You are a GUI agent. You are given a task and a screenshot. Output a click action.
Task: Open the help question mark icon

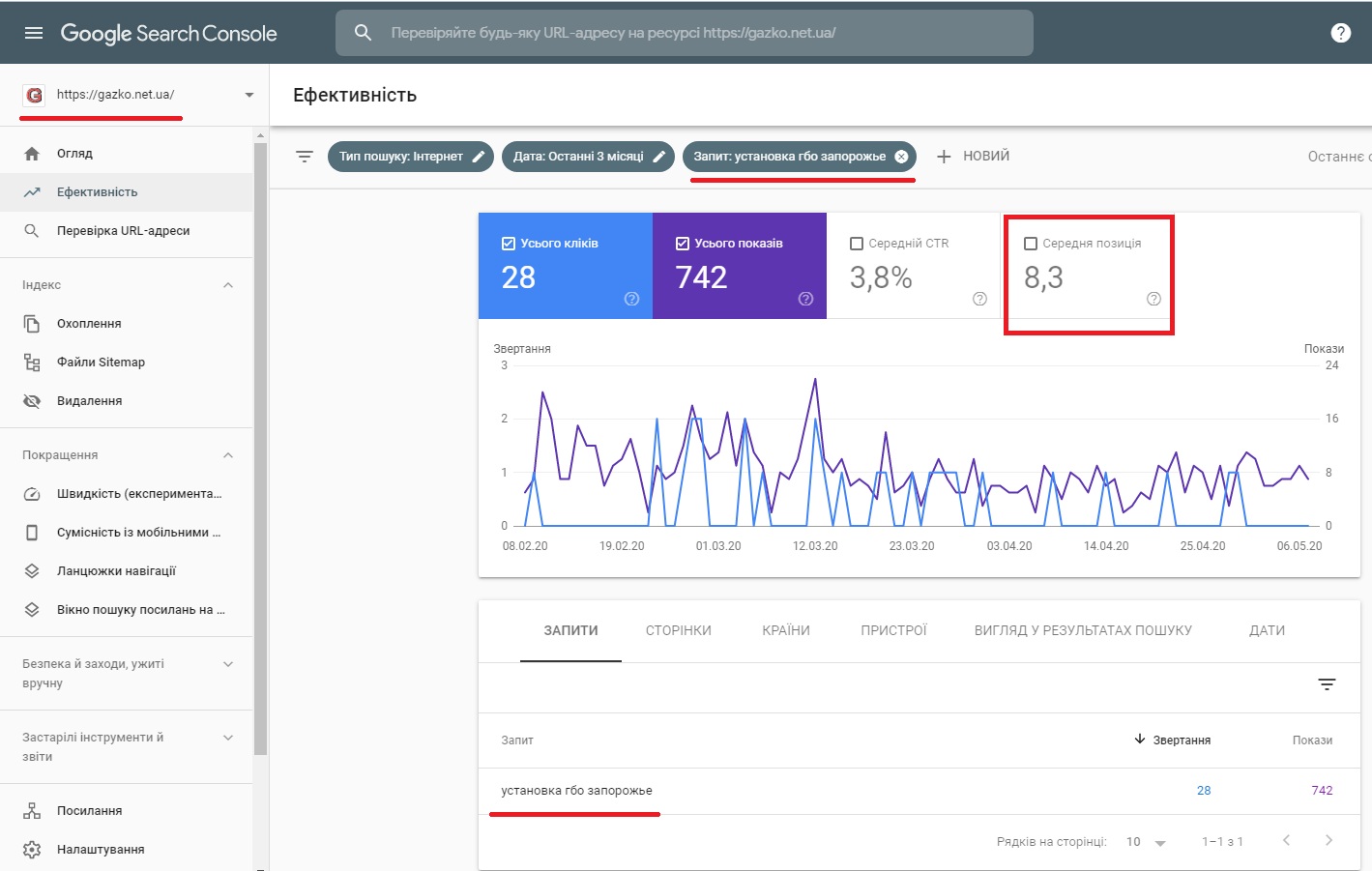(1341, 33)
